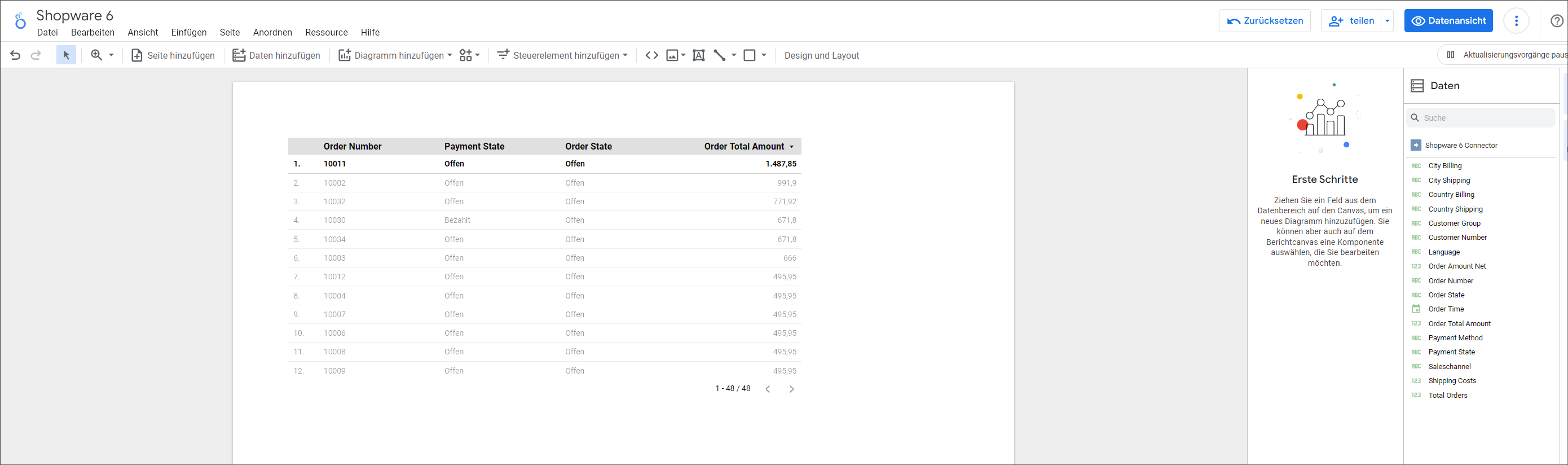The image size is (1568, 465).
Task: Click Seite hinzufügen button
Action: tap(174, 55)
